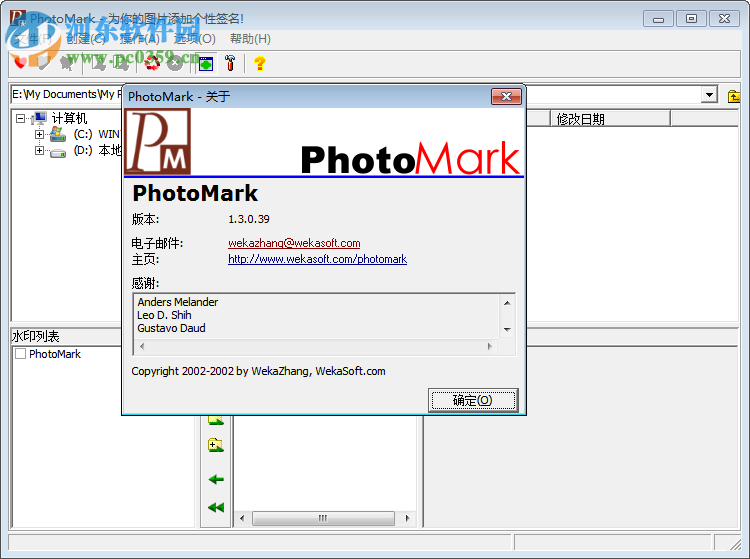Viewport: 750px width, 559px height.
Task: Click the PhotoMark app icon in title bar
Action: pyautogui.click(x=18, y=18)
